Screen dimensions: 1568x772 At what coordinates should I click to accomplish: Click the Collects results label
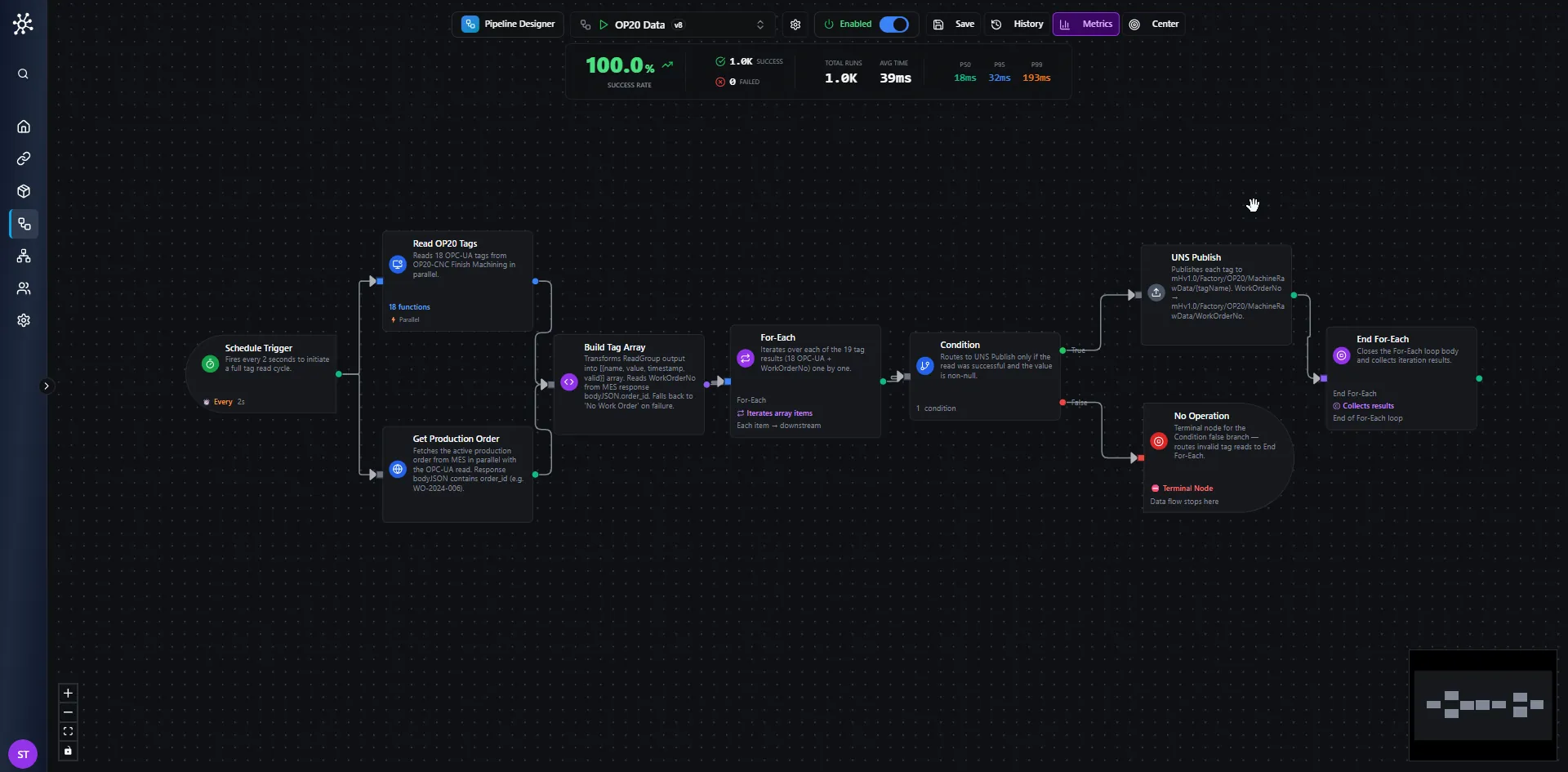pyautogui.click(x=1368, y=406)
